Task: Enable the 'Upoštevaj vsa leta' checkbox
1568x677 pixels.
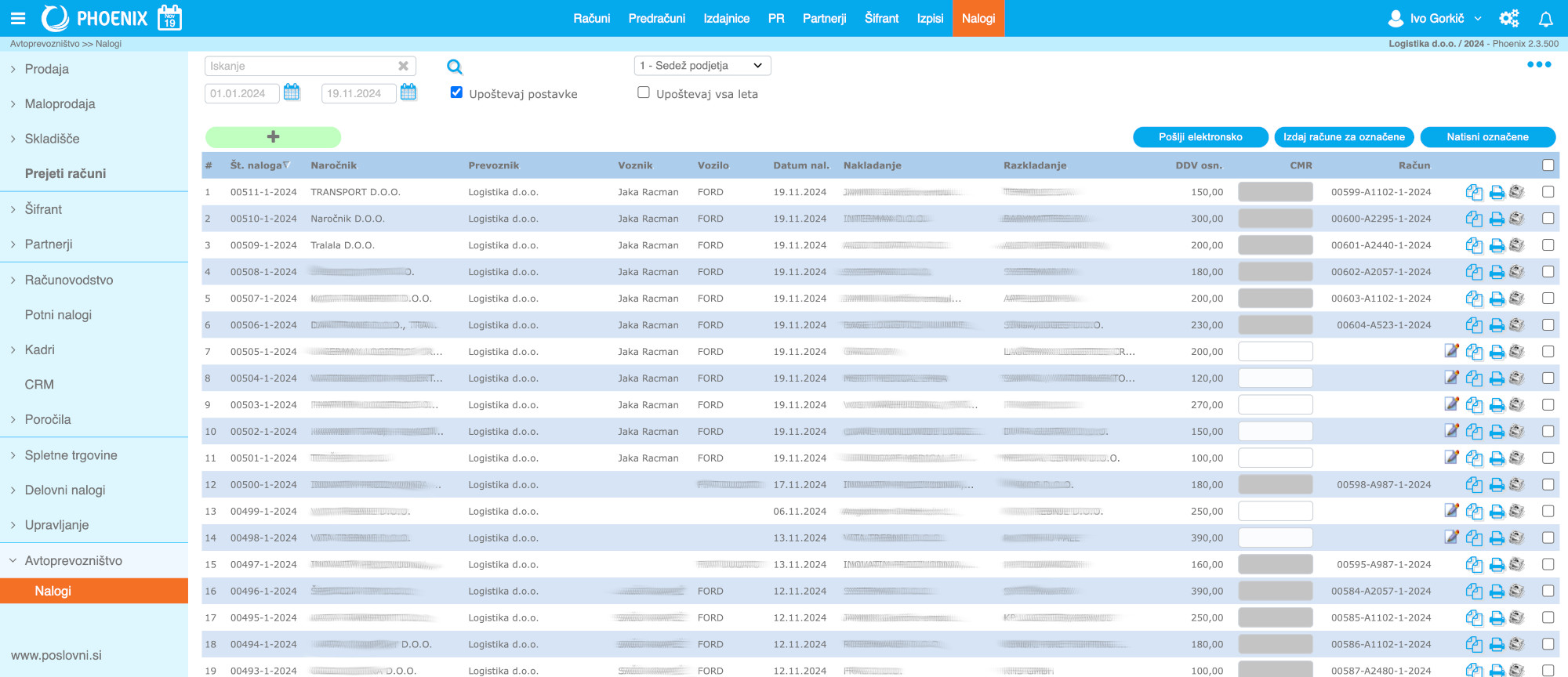Action: 644,92
